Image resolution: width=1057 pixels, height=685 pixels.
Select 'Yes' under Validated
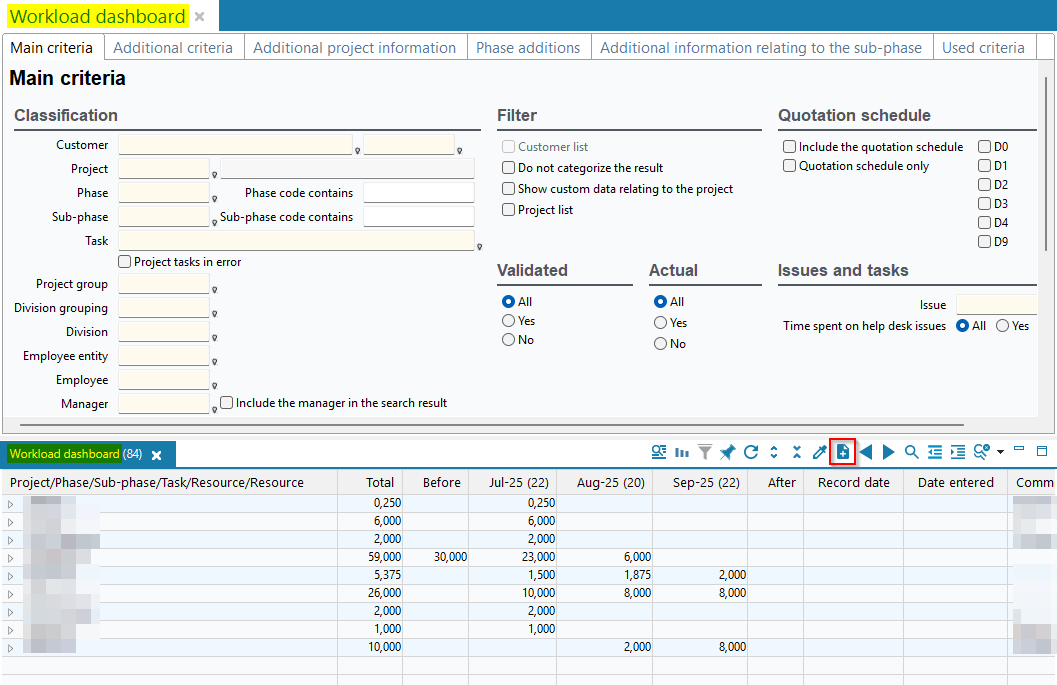click(x=509, y=321)
